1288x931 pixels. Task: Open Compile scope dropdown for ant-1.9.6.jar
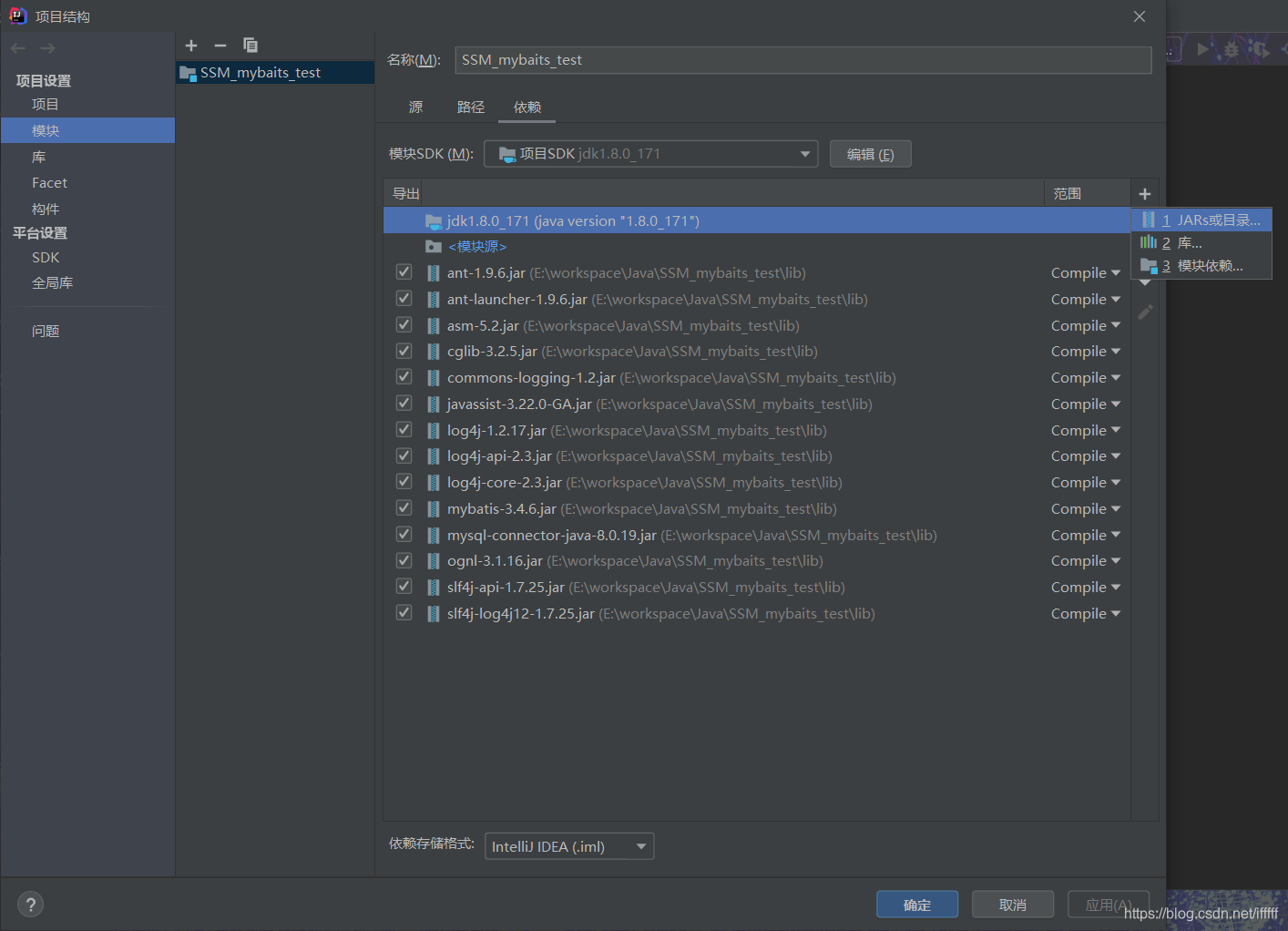[x=1086, y=273]
